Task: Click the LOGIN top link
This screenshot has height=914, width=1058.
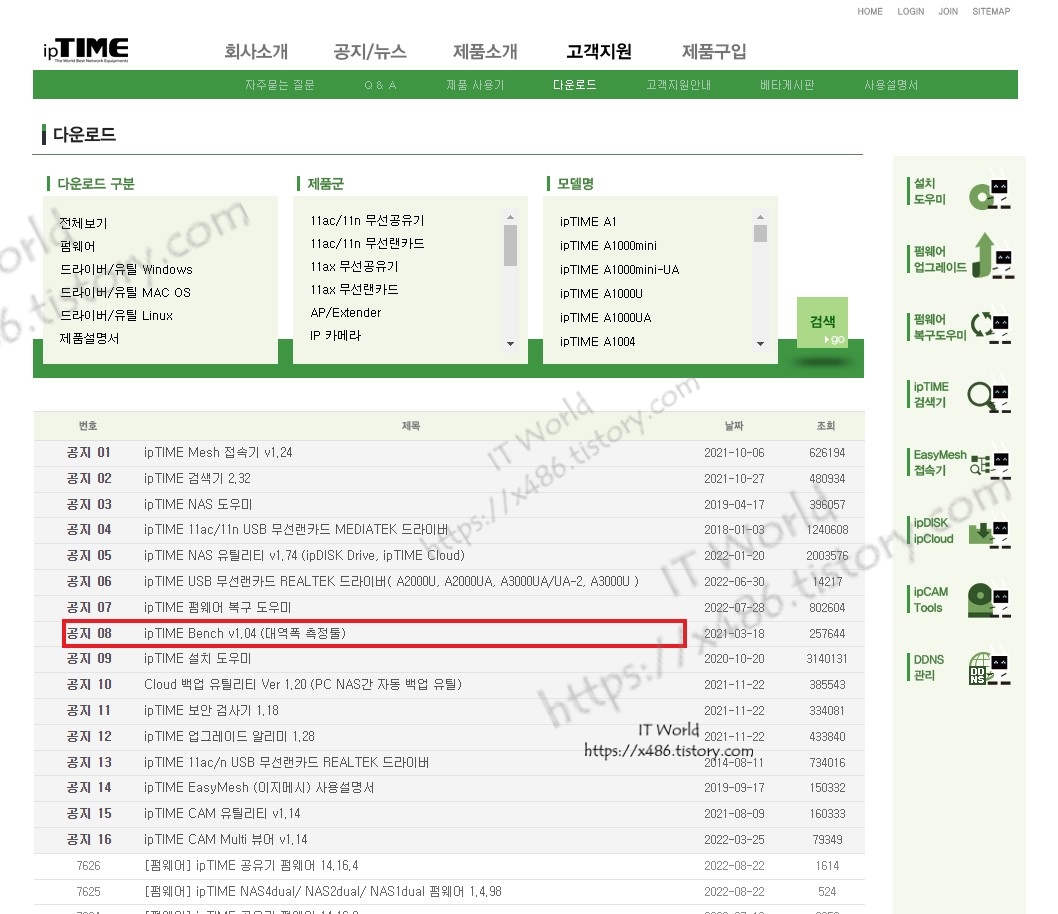Action: coord(910,11)
